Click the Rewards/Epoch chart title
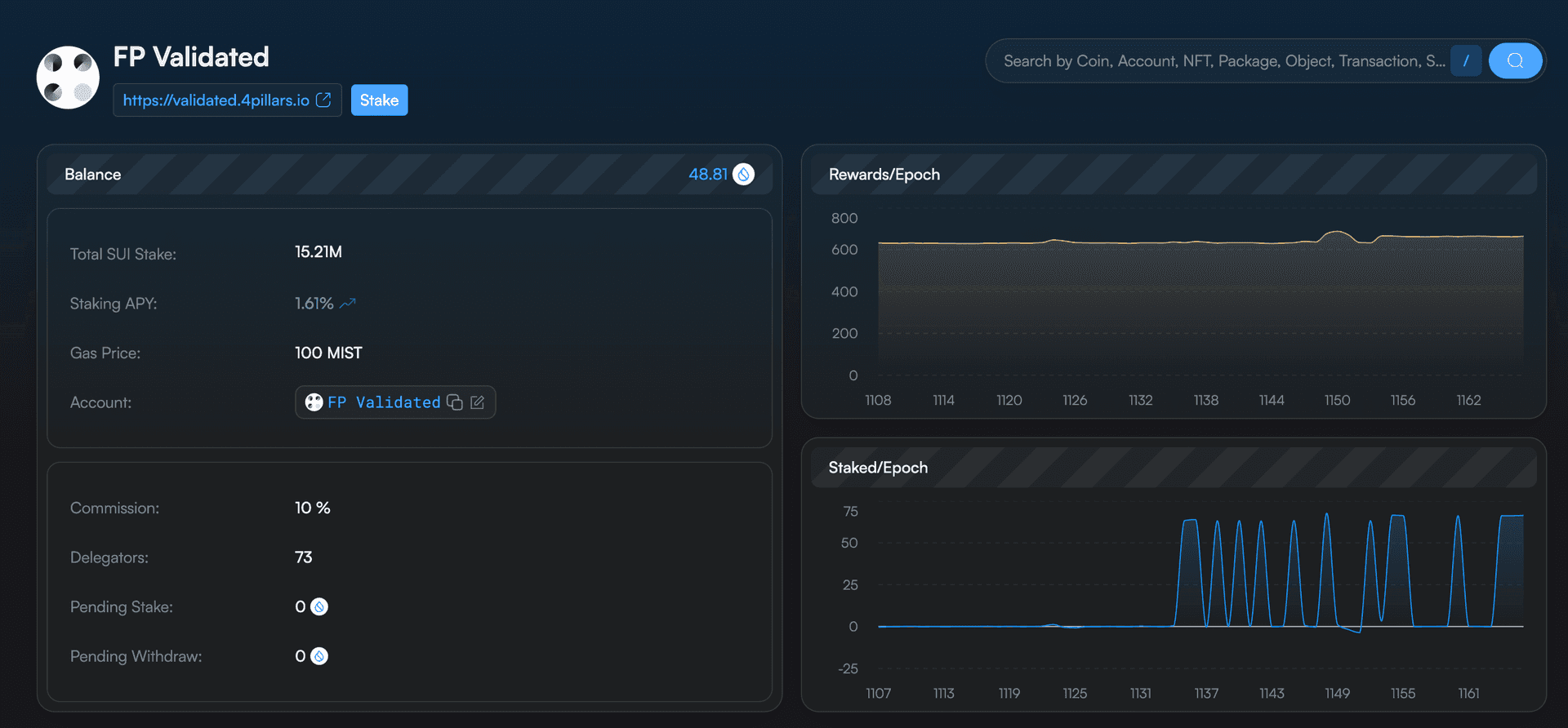The width and height of the screenshot is (1568, 728). pos(884,175)
